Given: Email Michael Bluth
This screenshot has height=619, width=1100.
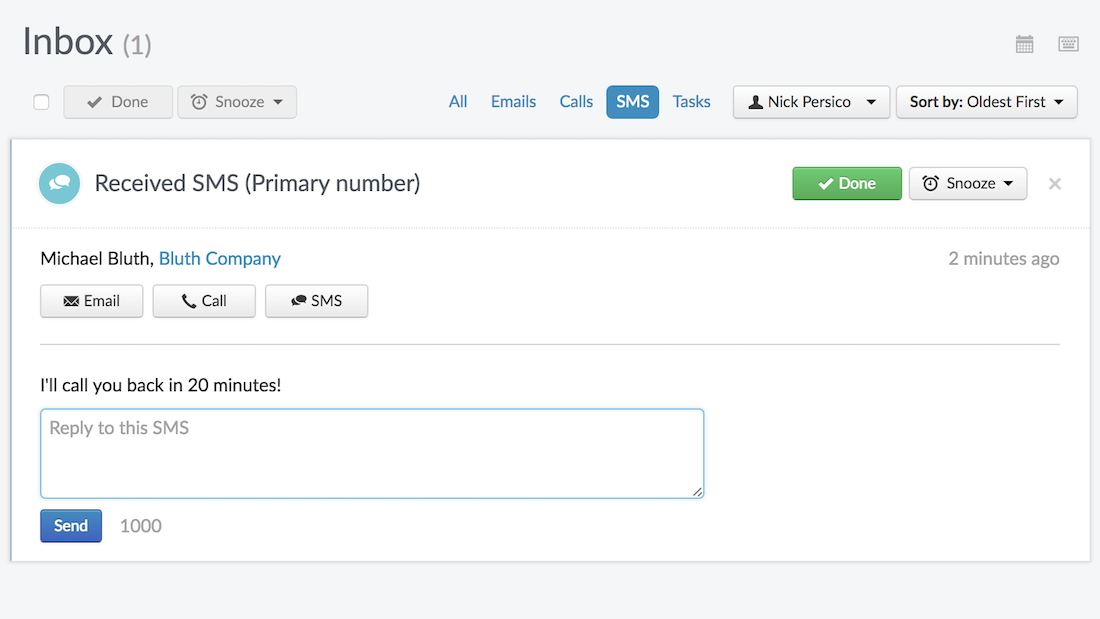Looking at the screenshot, I should click(91, 301).
